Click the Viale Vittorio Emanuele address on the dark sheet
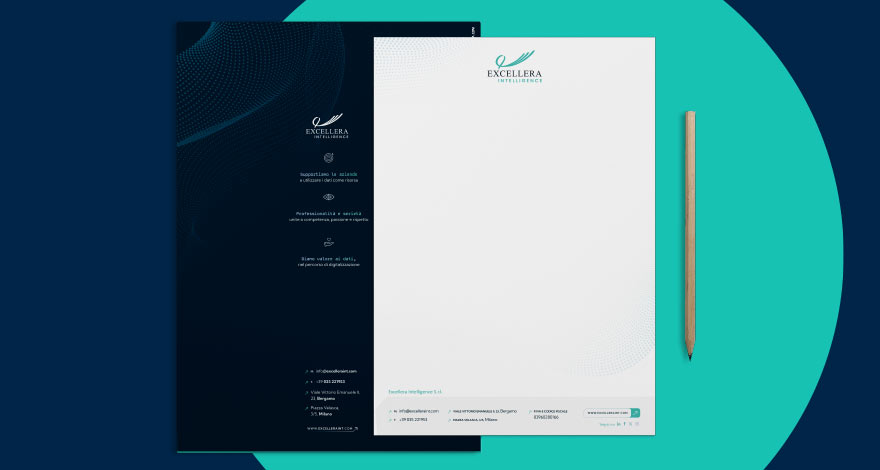This screenshot has width=880, height=470. (335, 395)
